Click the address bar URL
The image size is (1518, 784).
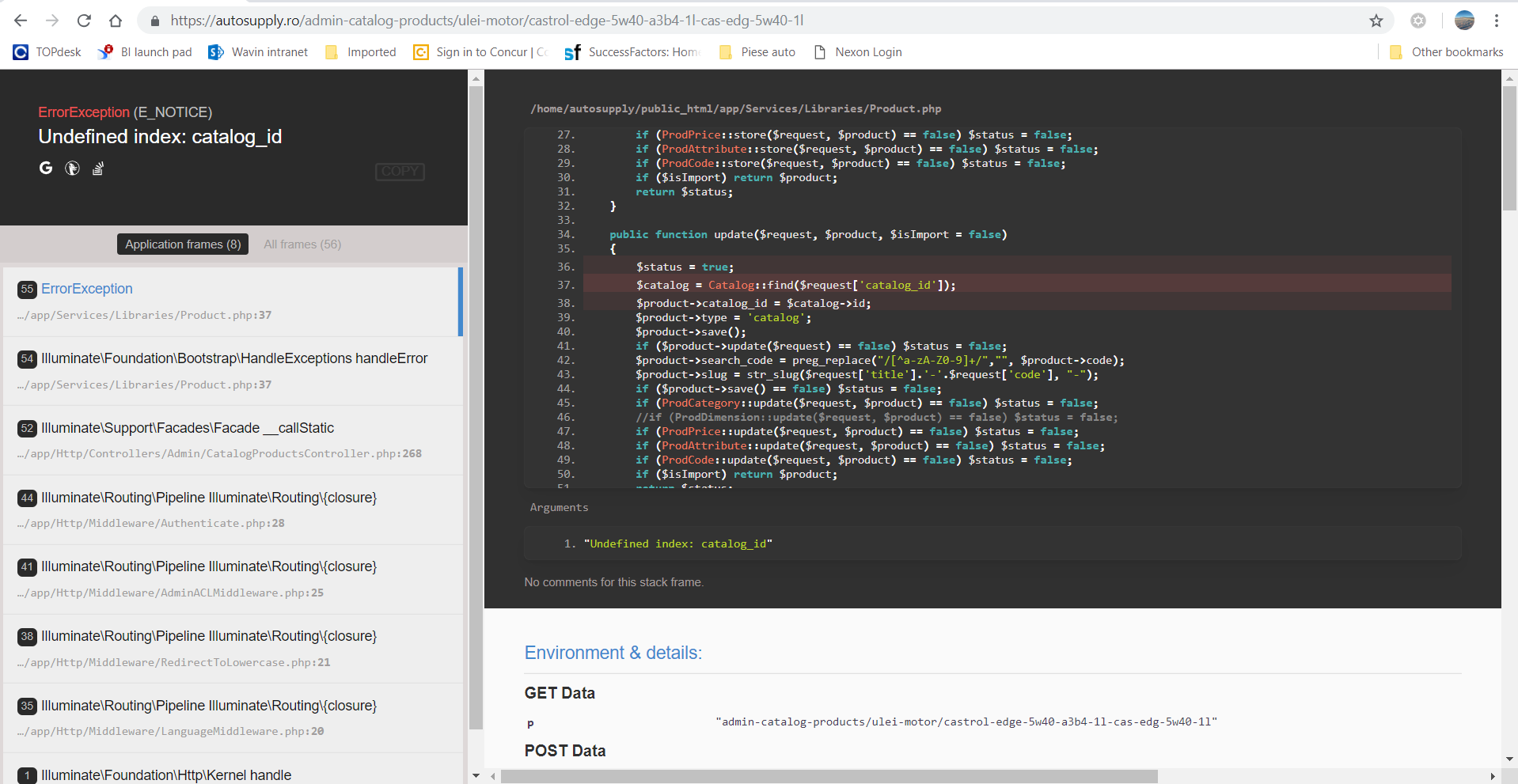(487, 21)
